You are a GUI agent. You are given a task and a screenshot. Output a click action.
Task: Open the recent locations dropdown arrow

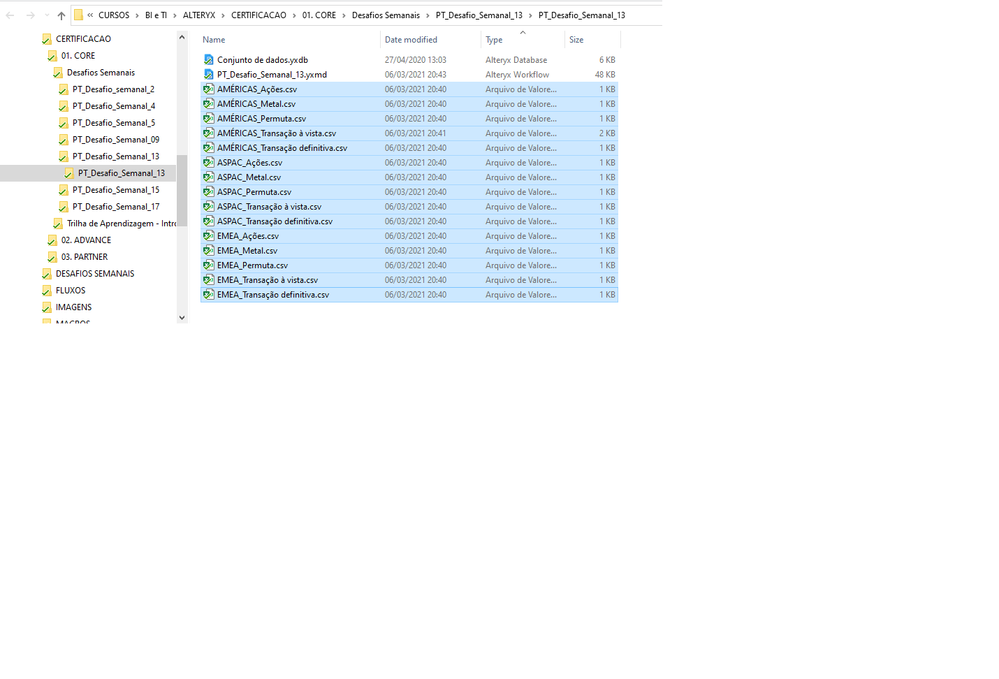coord(47,15)
